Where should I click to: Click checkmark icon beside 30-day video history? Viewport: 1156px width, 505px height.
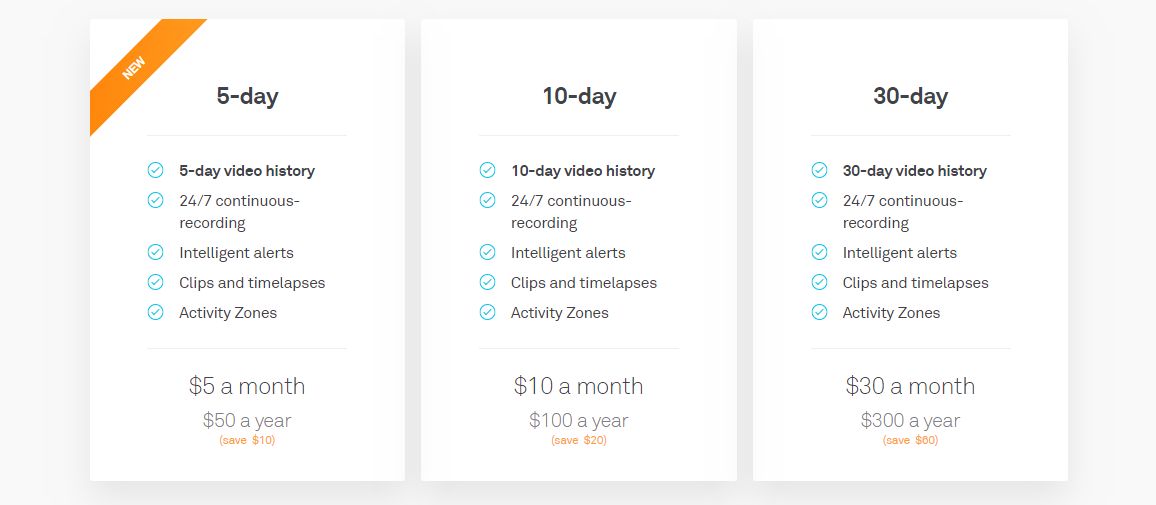point(819,170)
